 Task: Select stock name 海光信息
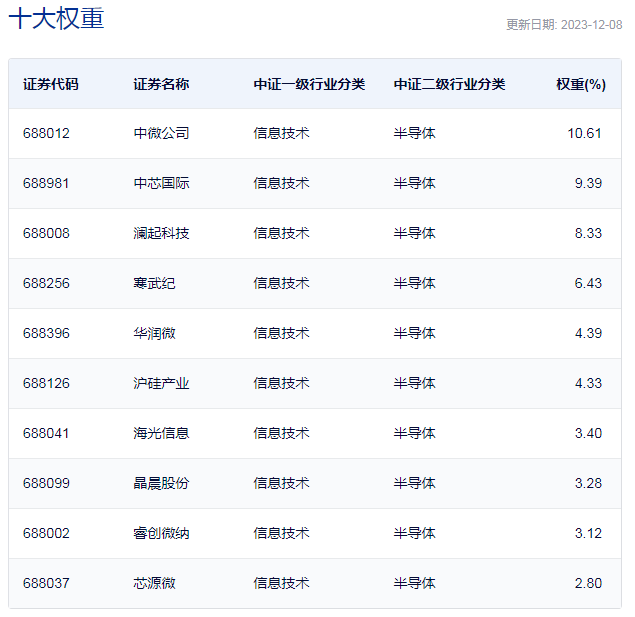pos(161,433)
